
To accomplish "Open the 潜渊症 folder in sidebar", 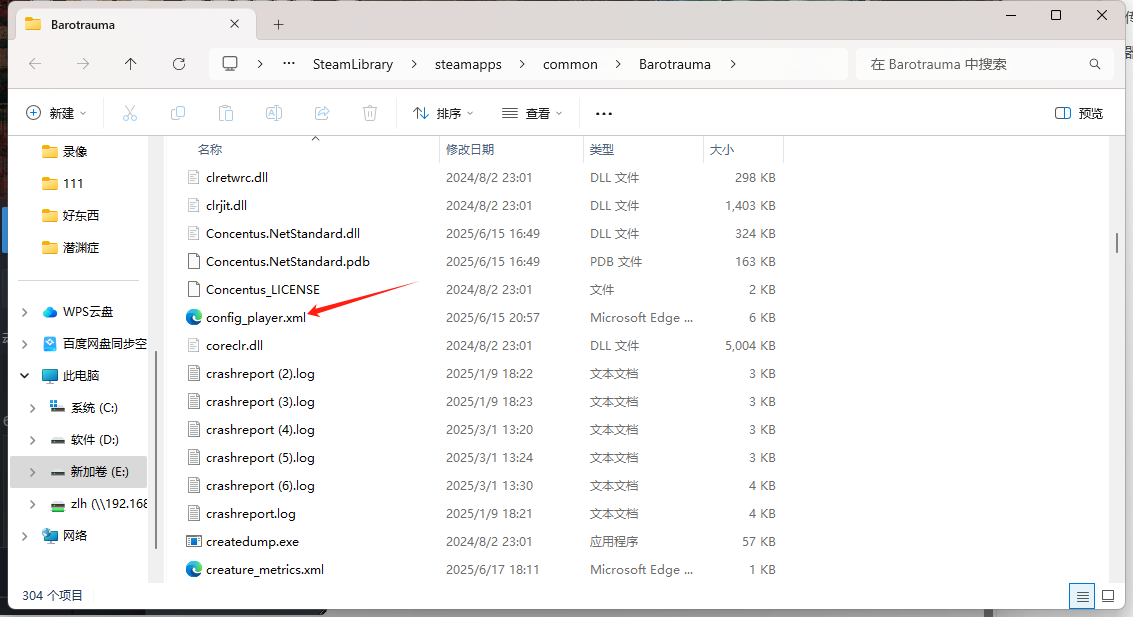I will click(x=71, y=248).
